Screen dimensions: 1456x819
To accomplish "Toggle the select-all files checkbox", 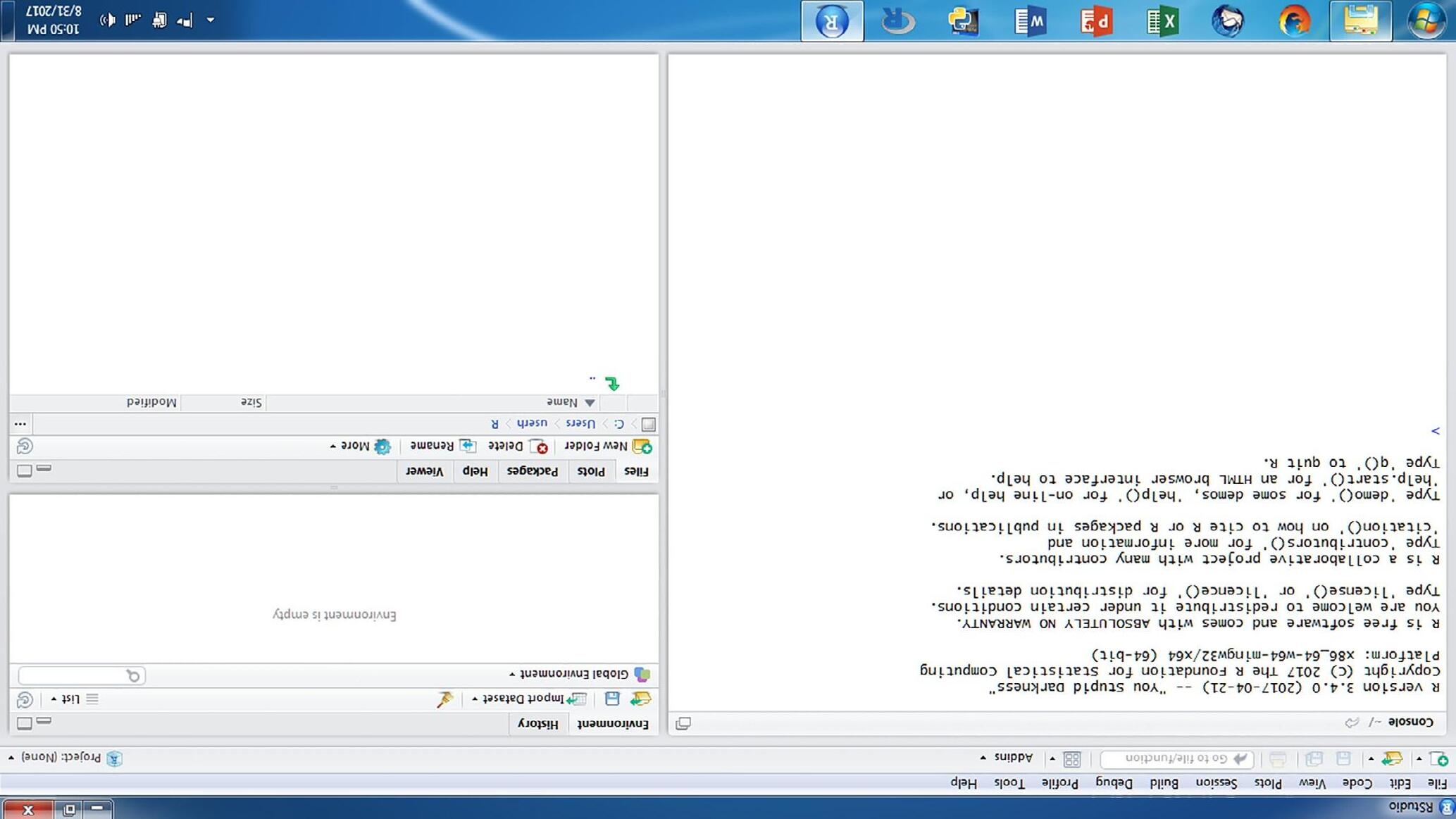I will tap(649, 424).
